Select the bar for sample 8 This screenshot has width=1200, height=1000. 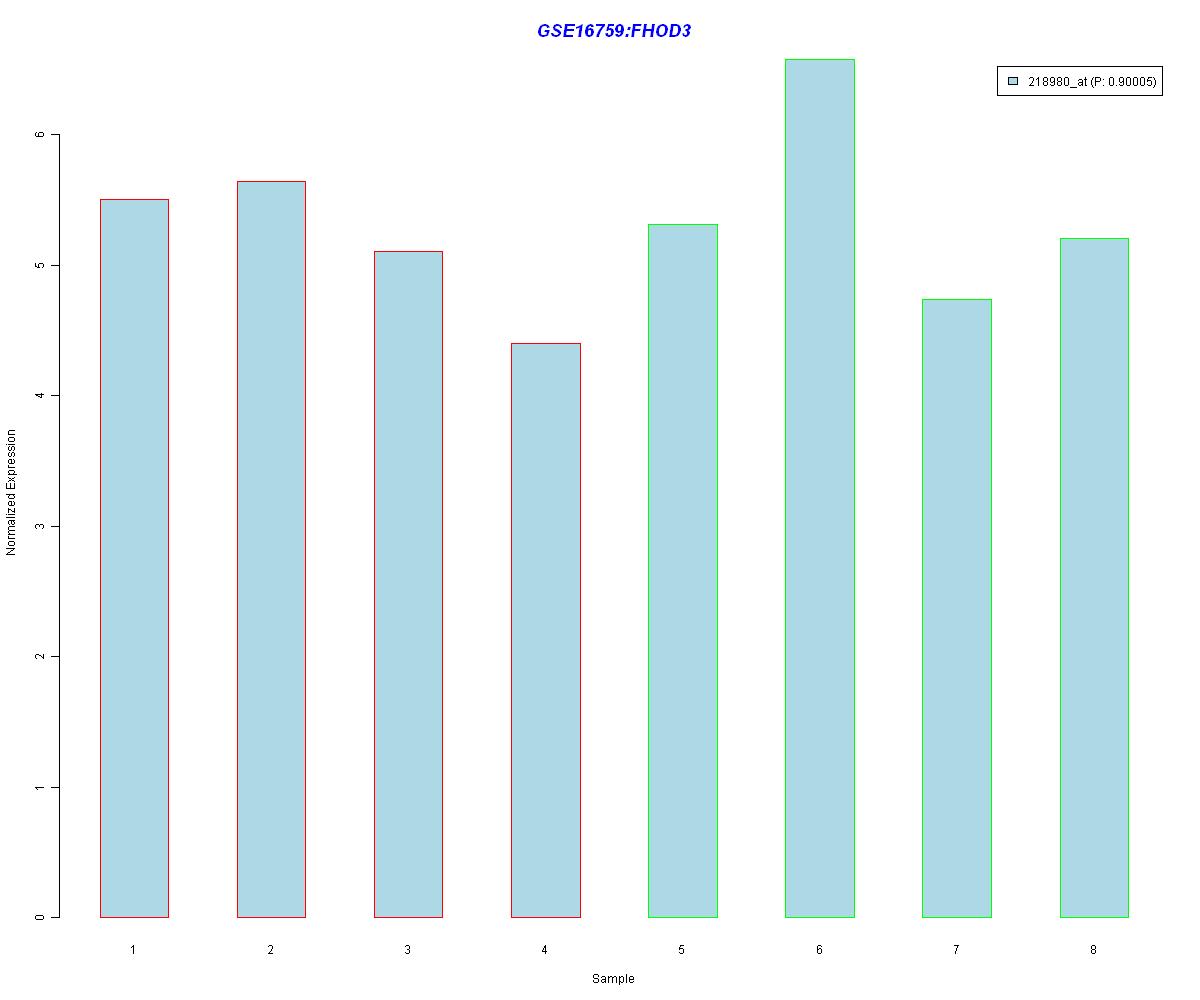click(x=1094, y=578)
